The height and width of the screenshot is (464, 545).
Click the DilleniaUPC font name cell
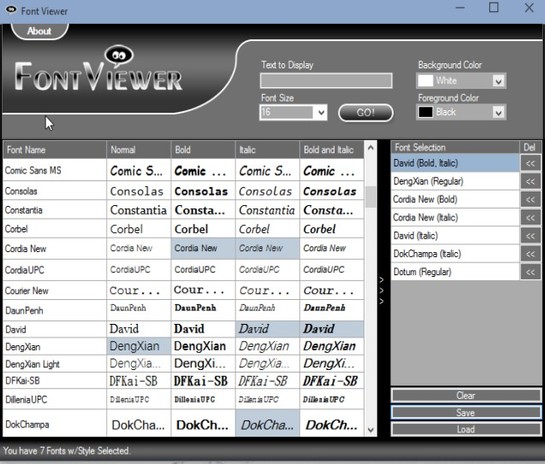(55, 399)
